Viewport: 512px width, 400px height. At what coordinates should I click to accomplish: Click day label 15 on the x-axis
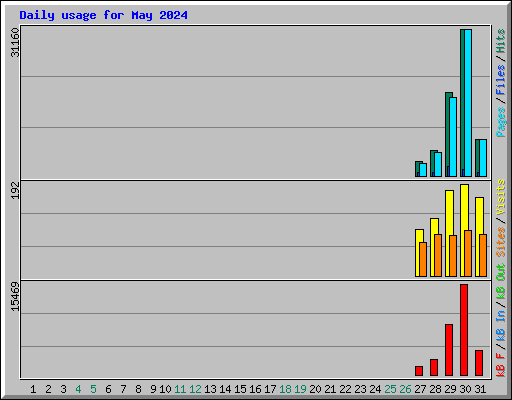click(x=240, y=389)
